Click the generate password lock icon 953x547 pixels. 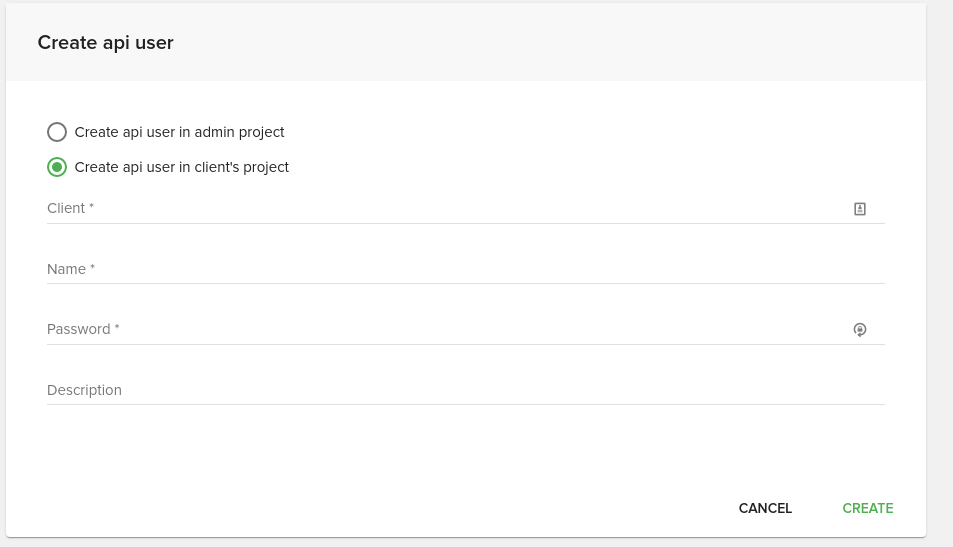coord(860,329)
